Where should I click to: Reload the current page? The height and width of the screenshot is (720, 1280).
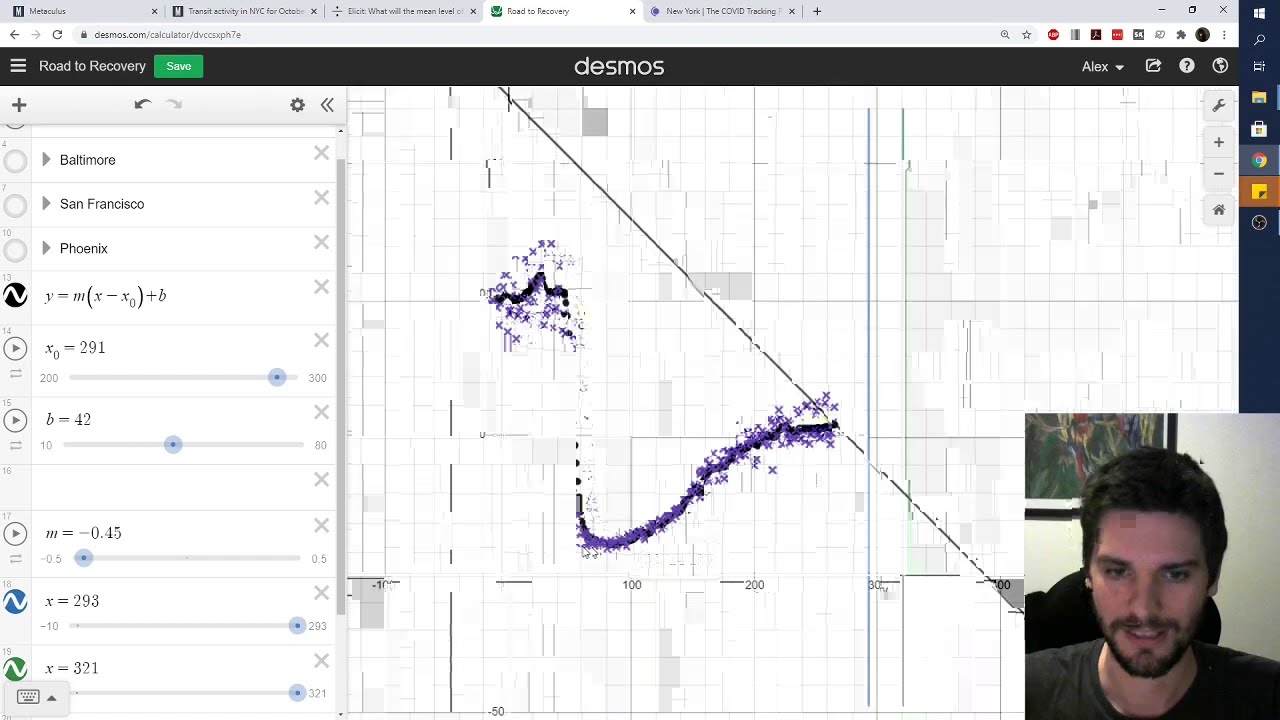pyautogui.click(x=57, y=34)
